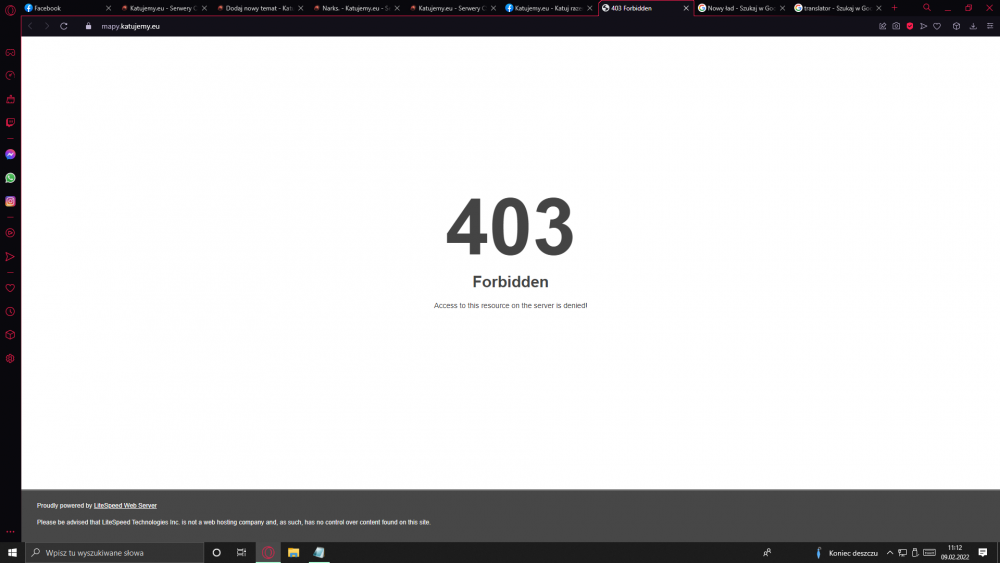Open the Koniec deszczu weather widget
Viewport: 1000px width, 563px height.
[x=846, y=553]
